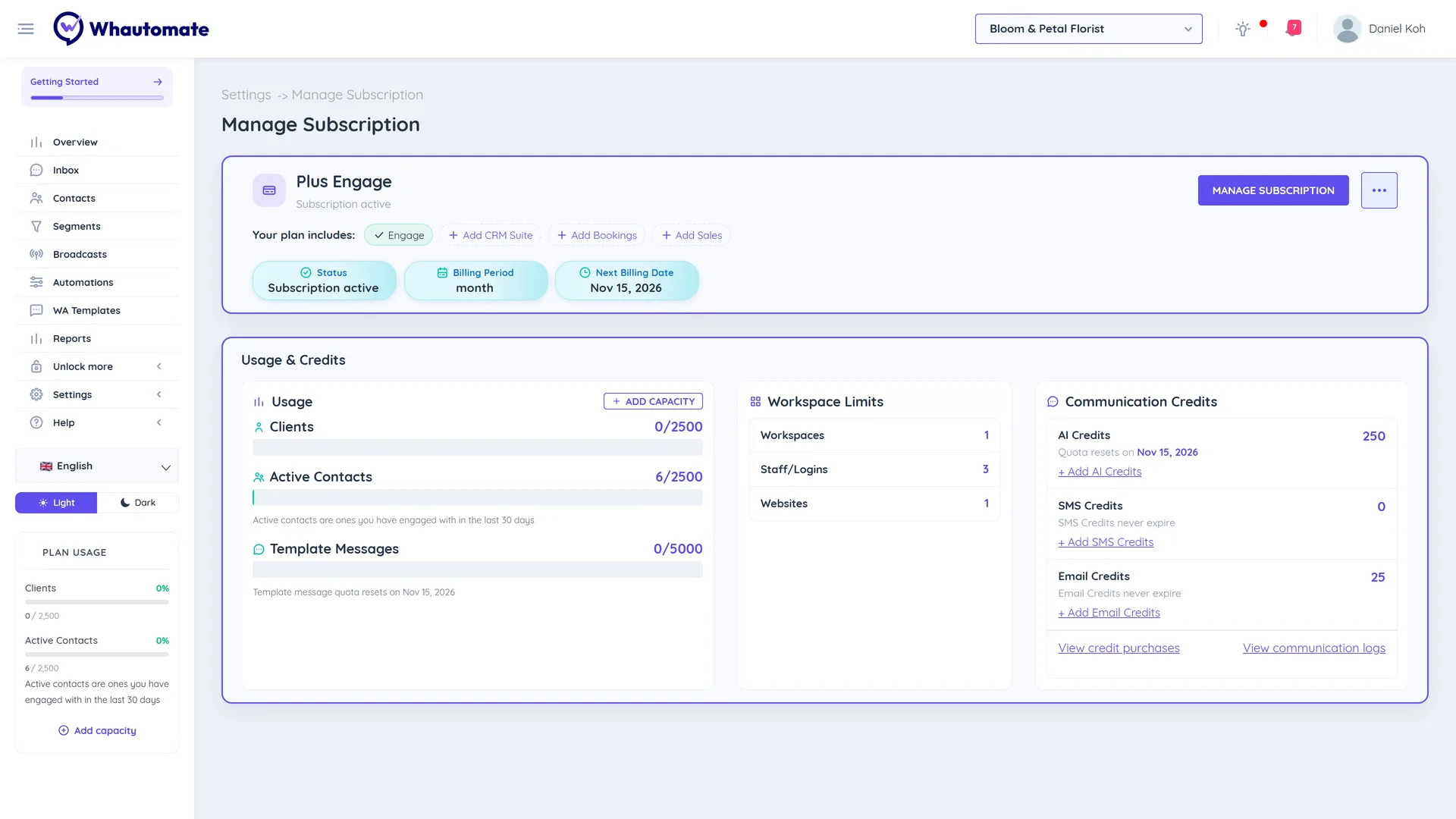
Task: Click the Websites limit row
Action: coord(874,504)
